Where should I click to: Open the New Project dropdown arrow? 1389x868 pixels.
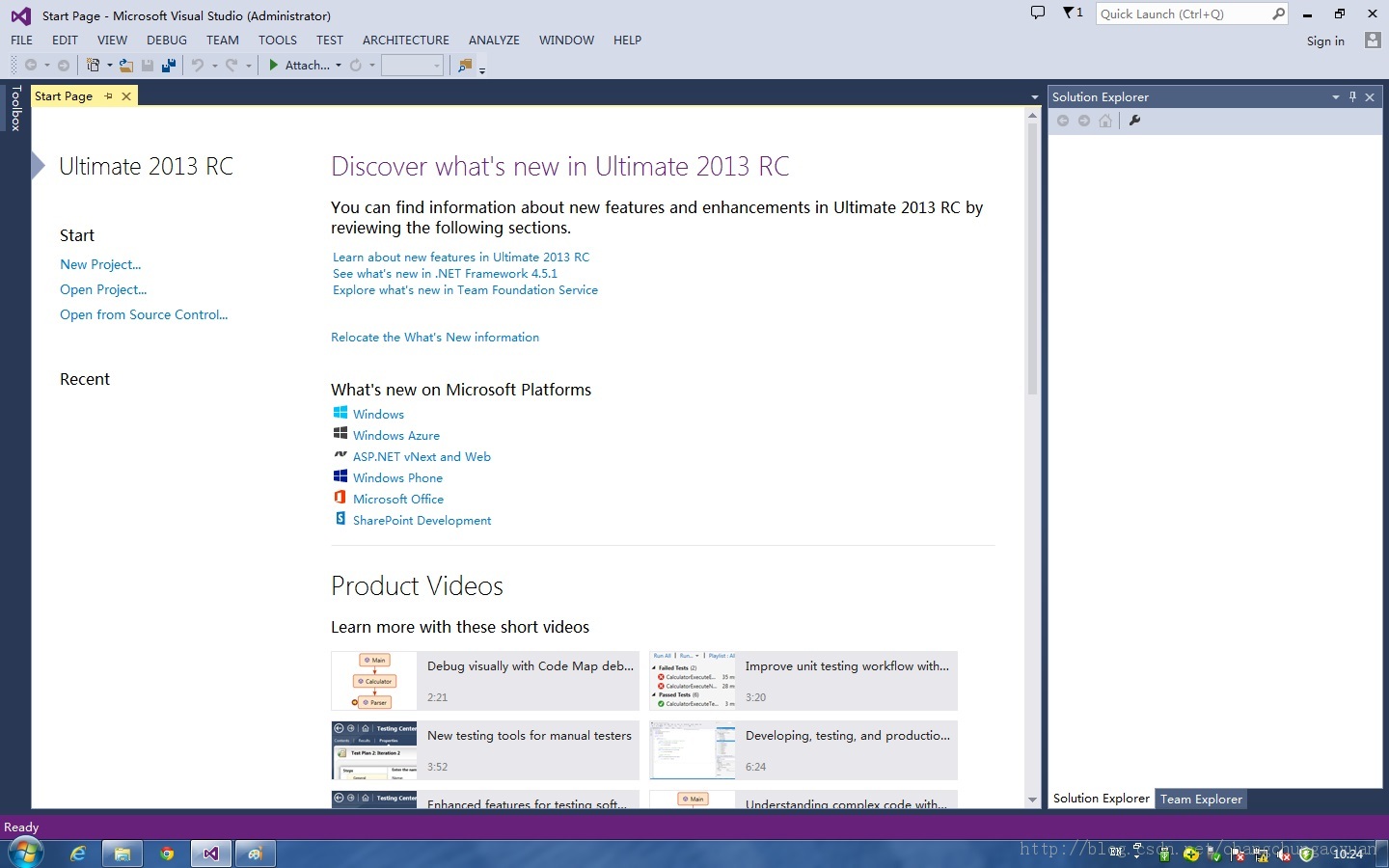[109, 66]
